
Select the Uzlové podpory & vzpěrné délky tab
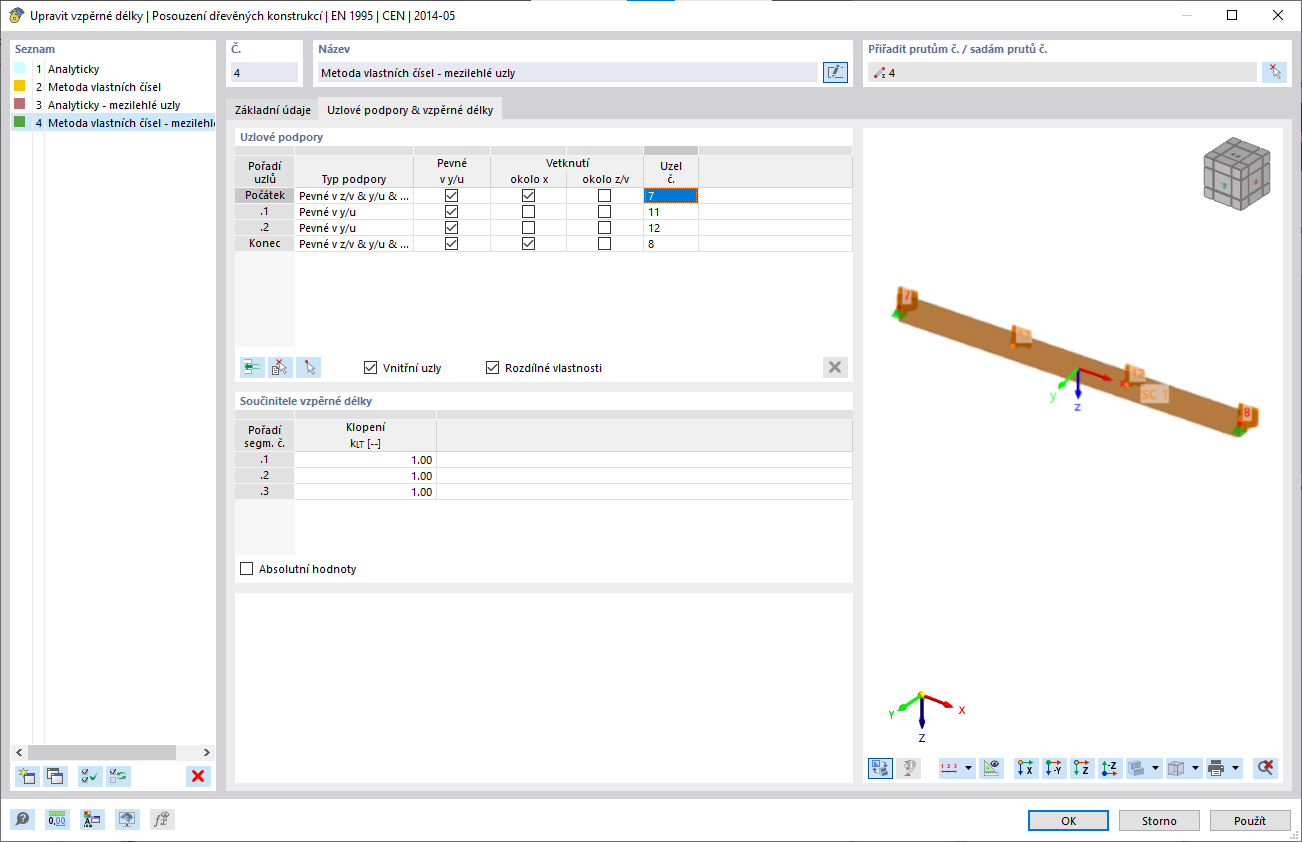tap(410, 110)
